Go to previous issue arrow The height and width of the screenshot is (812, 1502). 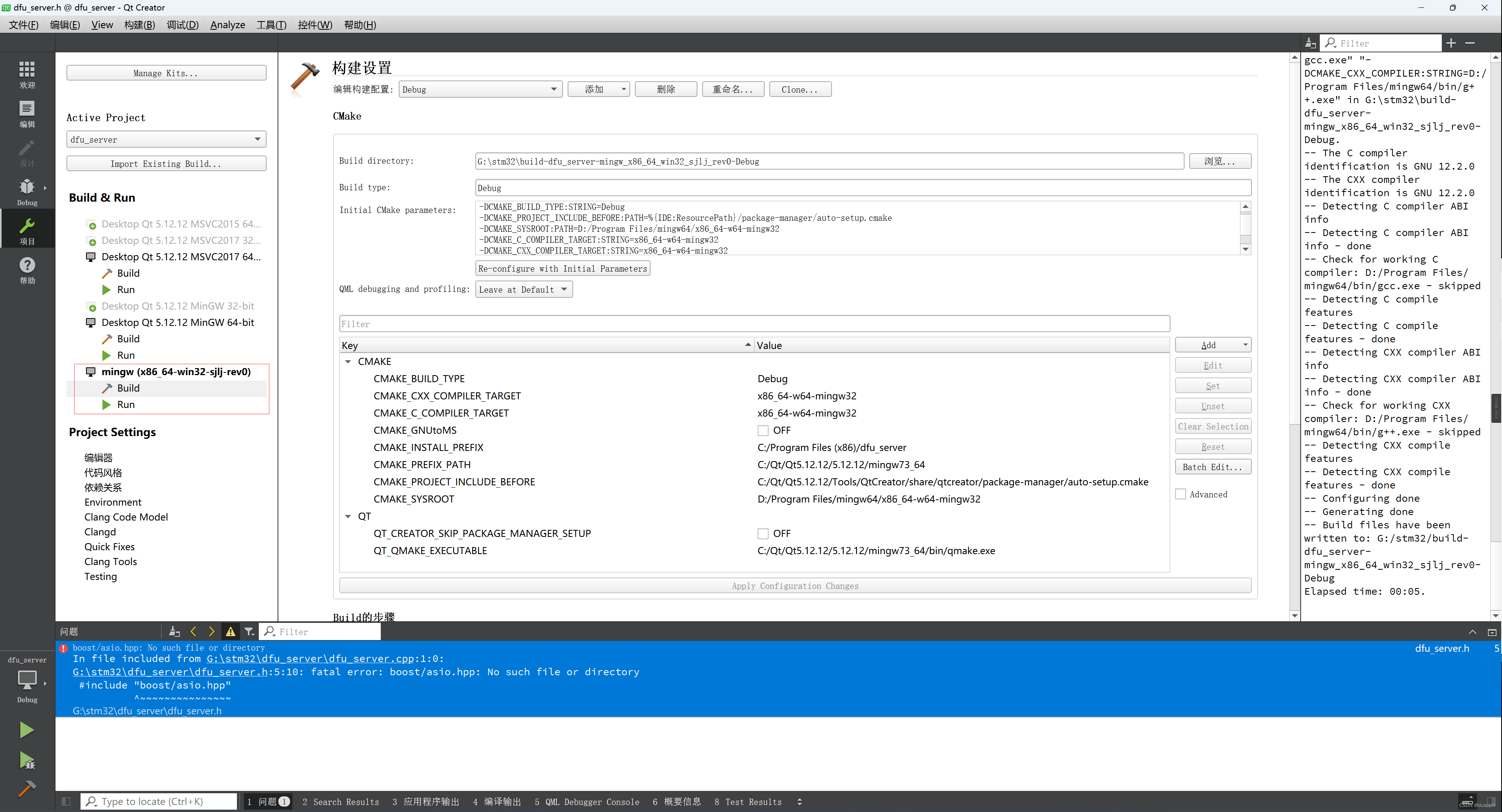194,631
